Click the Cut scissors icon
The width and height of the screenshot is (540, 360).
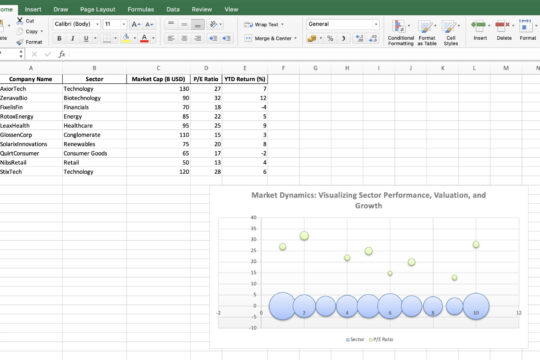click(x=20, y=21)
